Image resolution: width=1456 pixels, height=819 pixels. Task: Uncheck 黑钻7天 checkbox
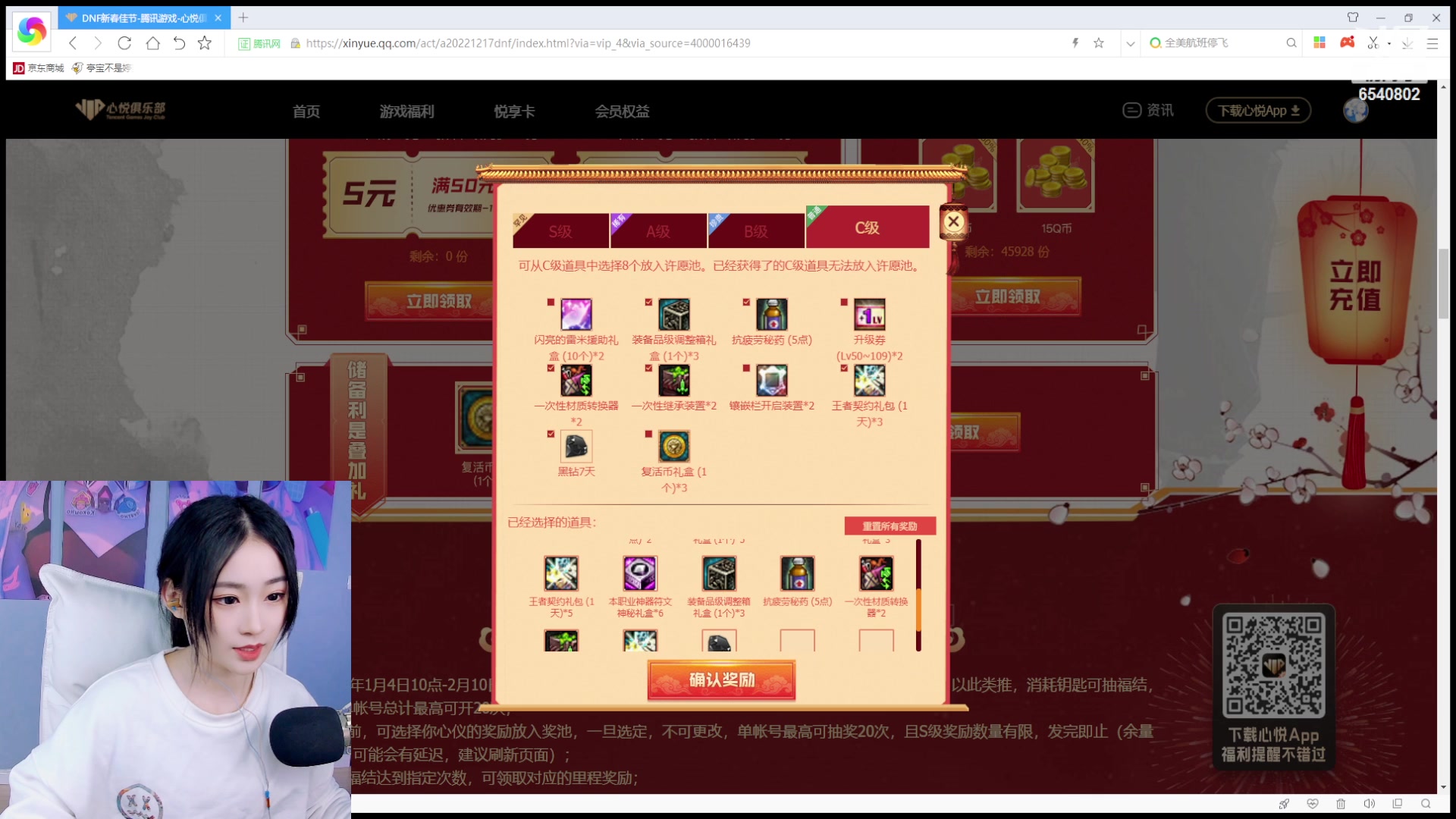click(x=551, y=434)
